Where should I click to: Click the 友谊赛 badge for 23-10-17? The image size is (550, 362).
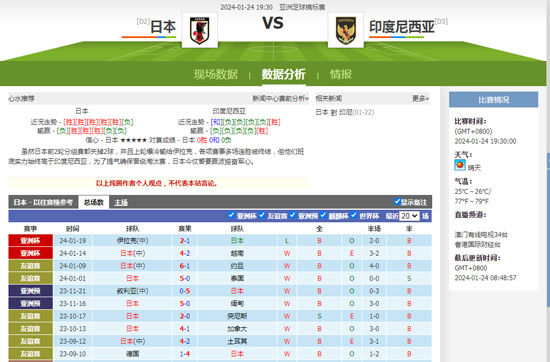(x=31, y=316)
